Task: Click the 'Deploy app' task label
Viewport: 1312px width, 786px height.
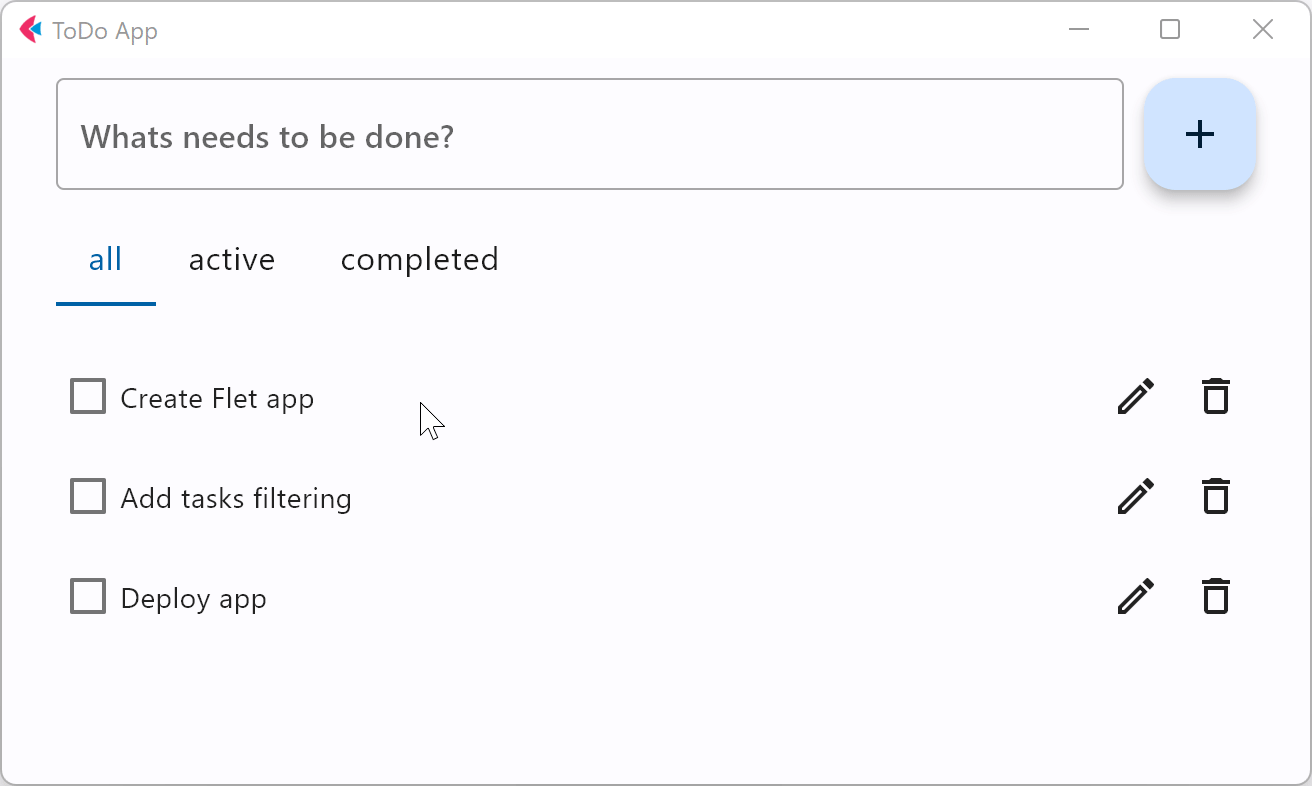Action: (x=193, y=597)
